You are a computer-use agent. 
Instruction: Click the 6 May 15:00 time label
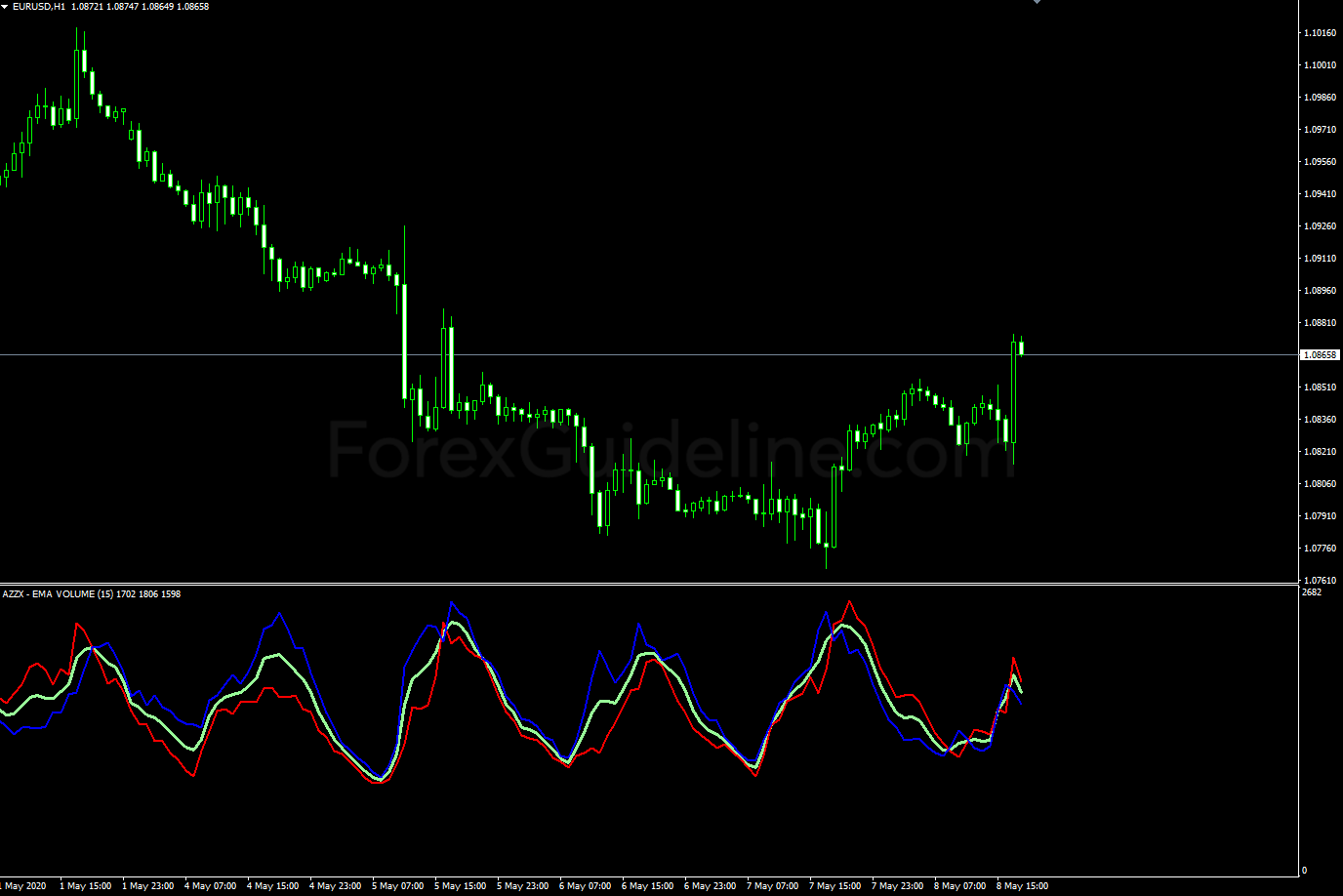click(647, 886)
